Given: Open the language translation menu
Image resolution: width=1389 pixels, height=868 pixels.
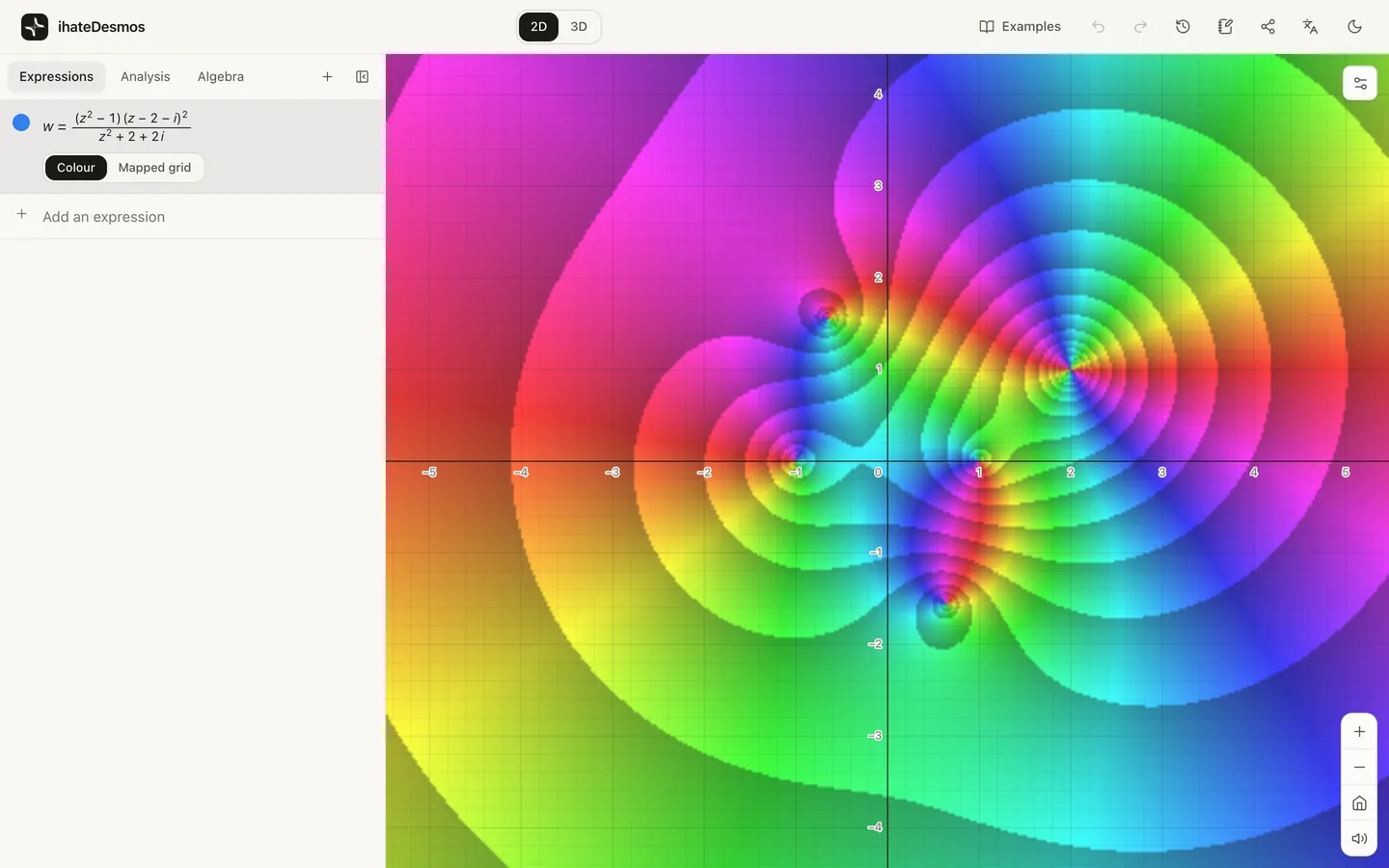Looking at the screenshot, I should 1310,27.
